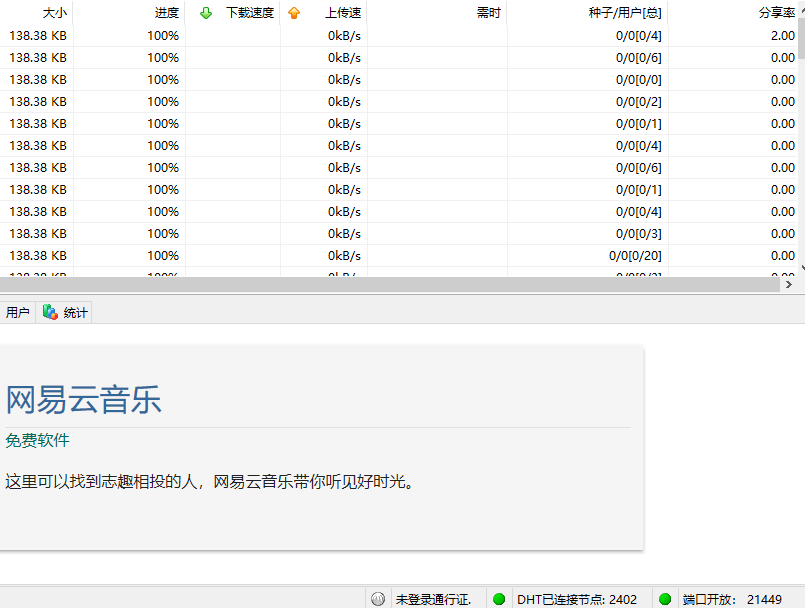The image size is (805, 608).
Task: Click the passport status icon in status bar
Action: pos(378,599)
